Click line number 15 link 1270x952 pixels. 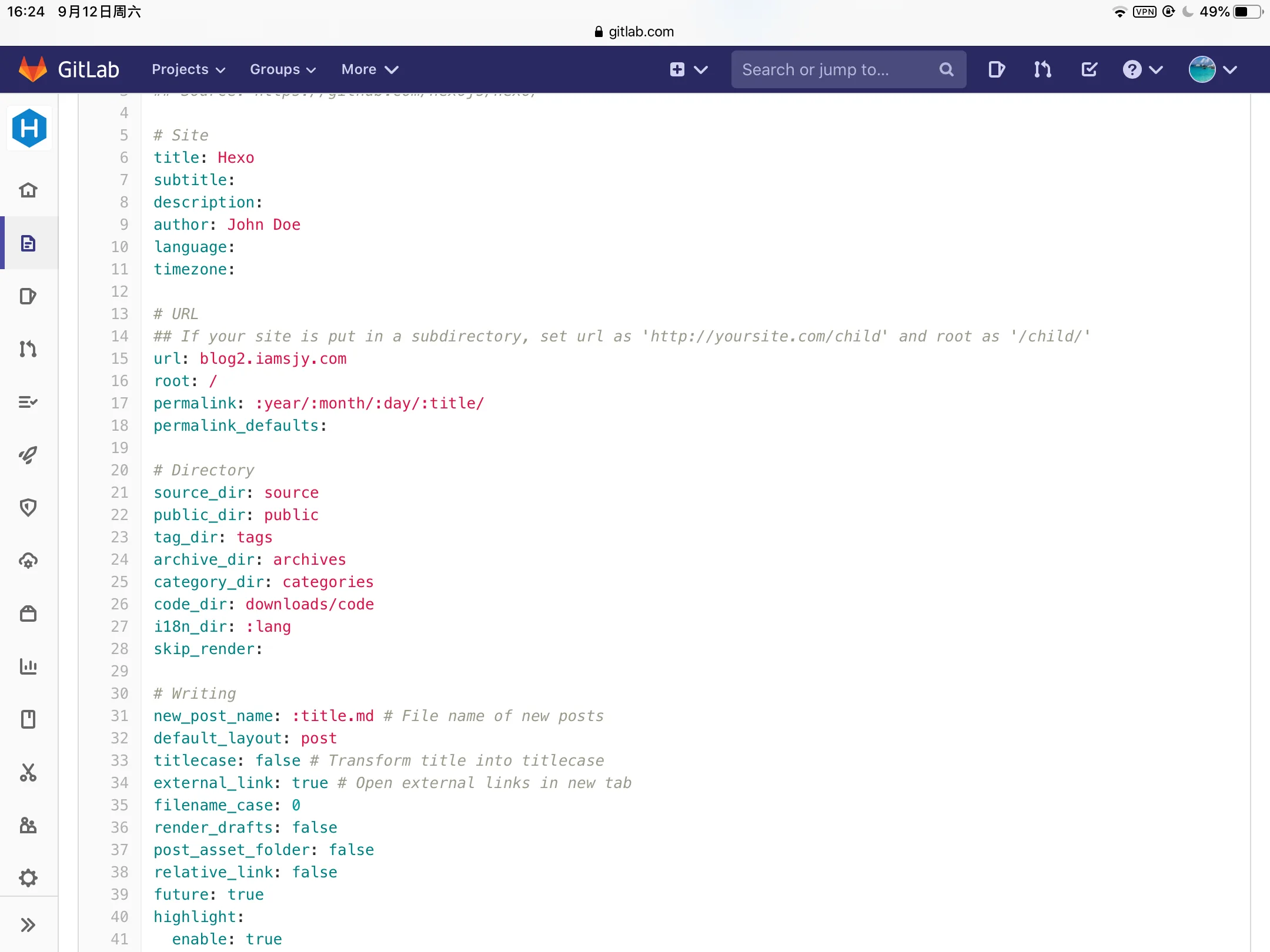coord(119,358)
